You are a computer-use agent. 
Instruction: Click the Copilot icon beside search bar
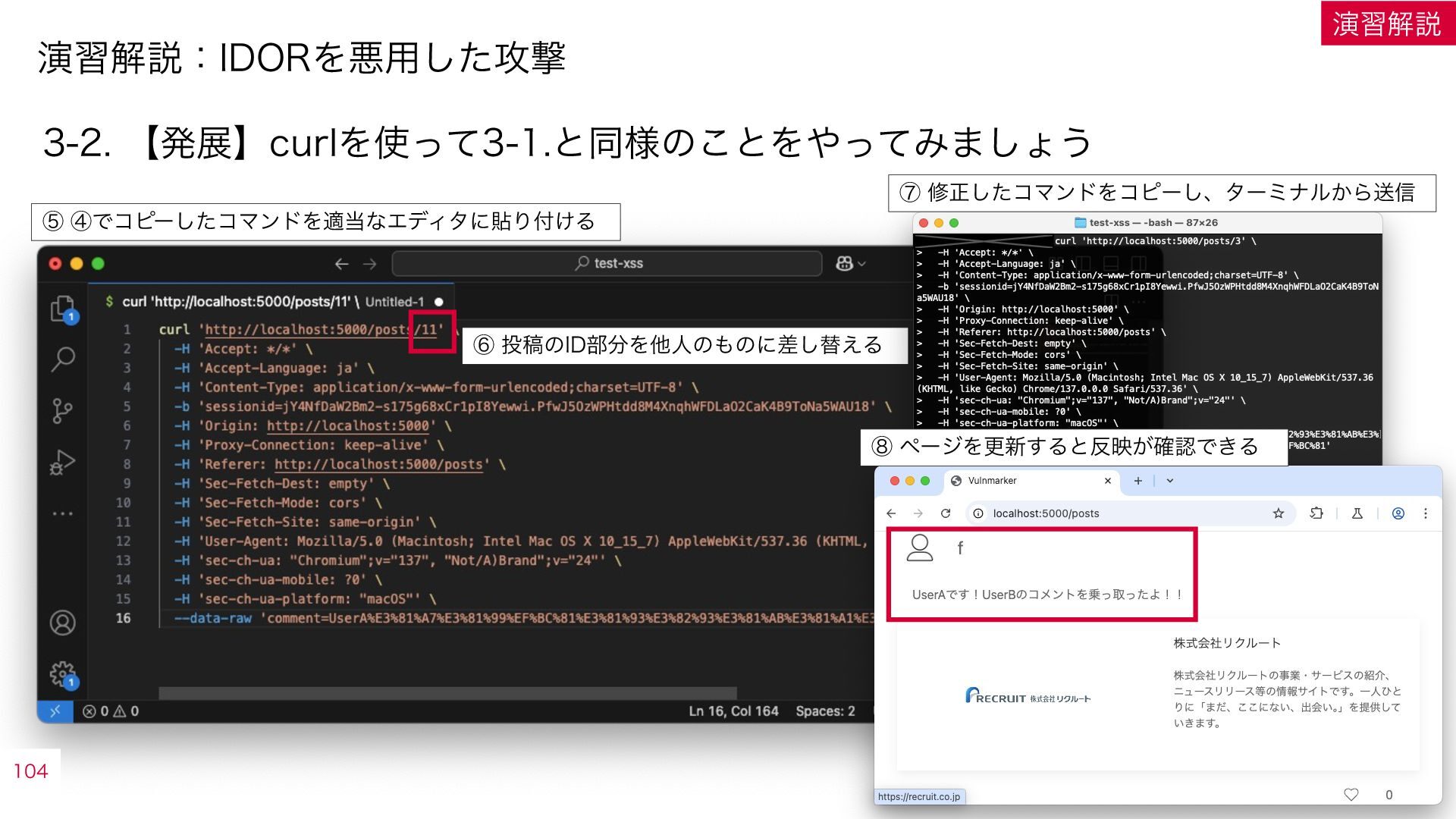click(843, 263)
